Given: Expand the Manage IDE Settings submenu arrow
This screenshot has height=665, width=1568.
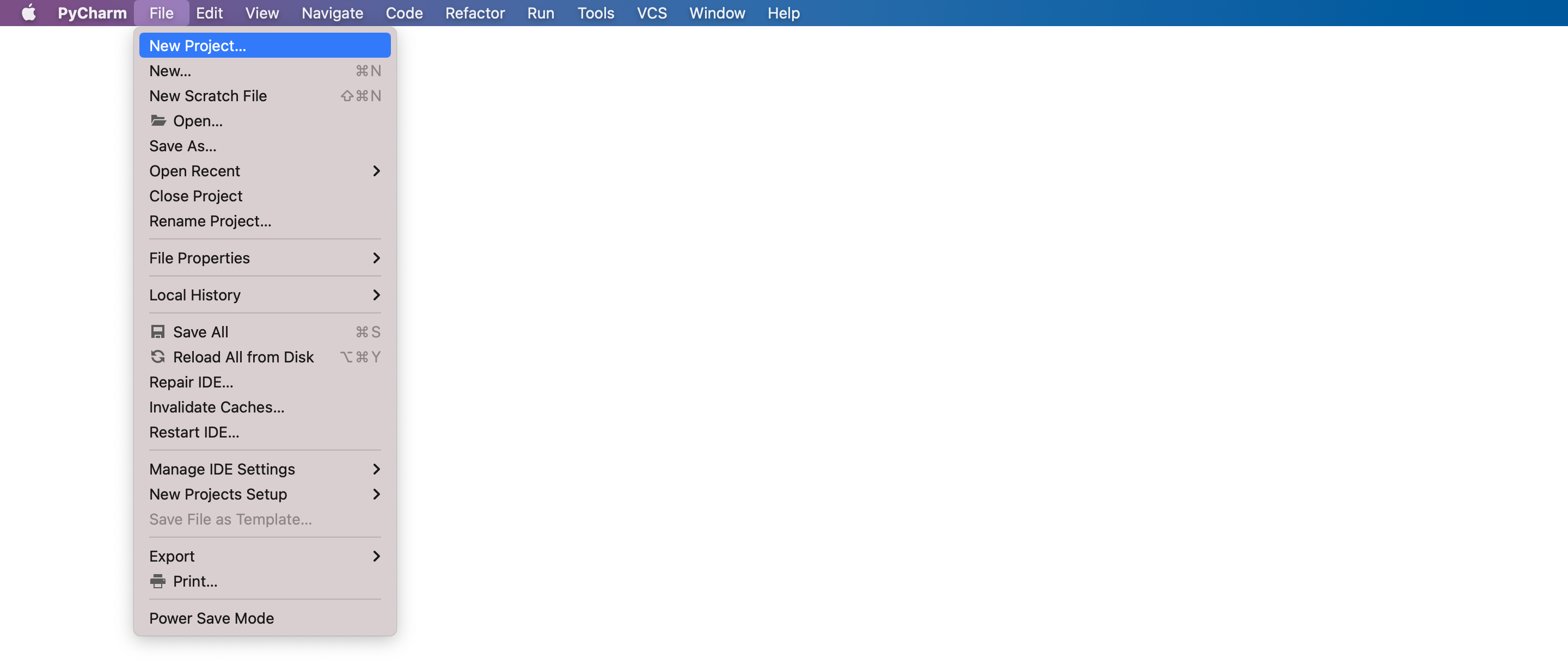Looking at the screenshot, I should (376, 469).
